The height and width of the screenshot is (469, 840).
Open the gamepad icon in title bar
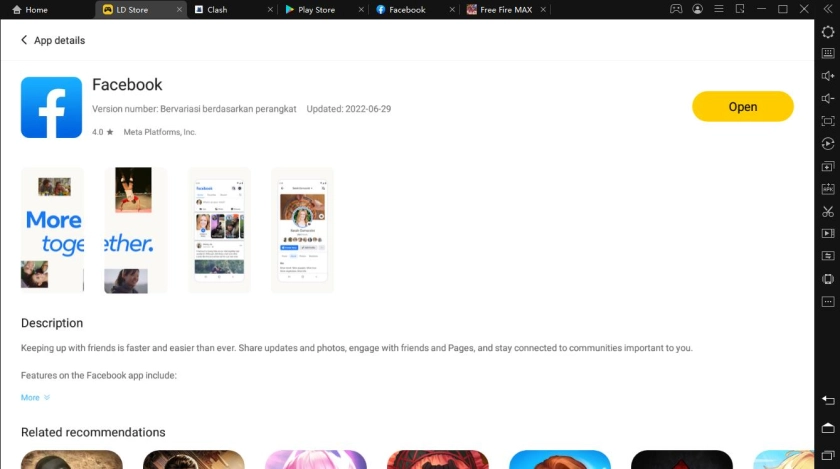click(676, 9)
